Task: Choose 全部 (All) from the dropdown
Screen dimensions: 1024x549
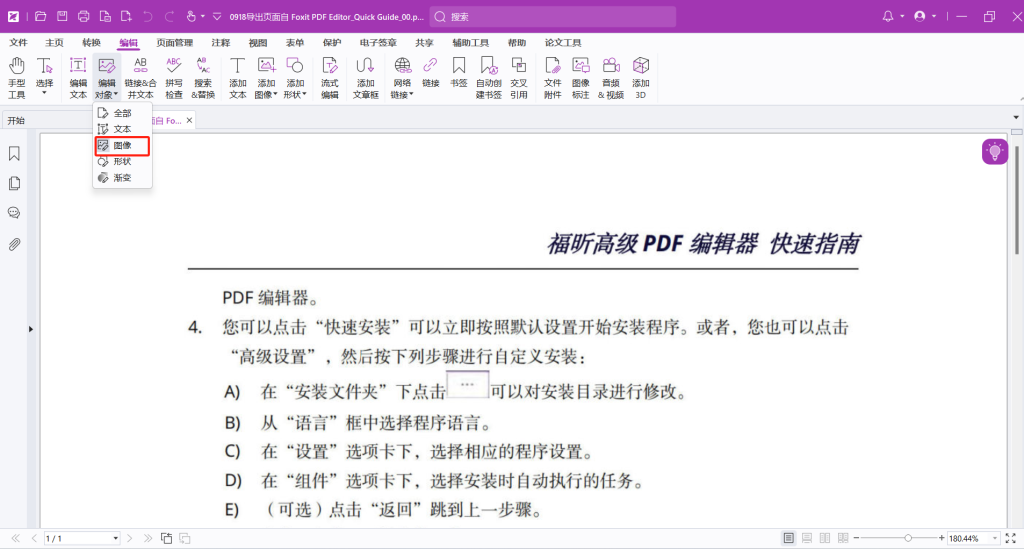Action: pos(122,113)
